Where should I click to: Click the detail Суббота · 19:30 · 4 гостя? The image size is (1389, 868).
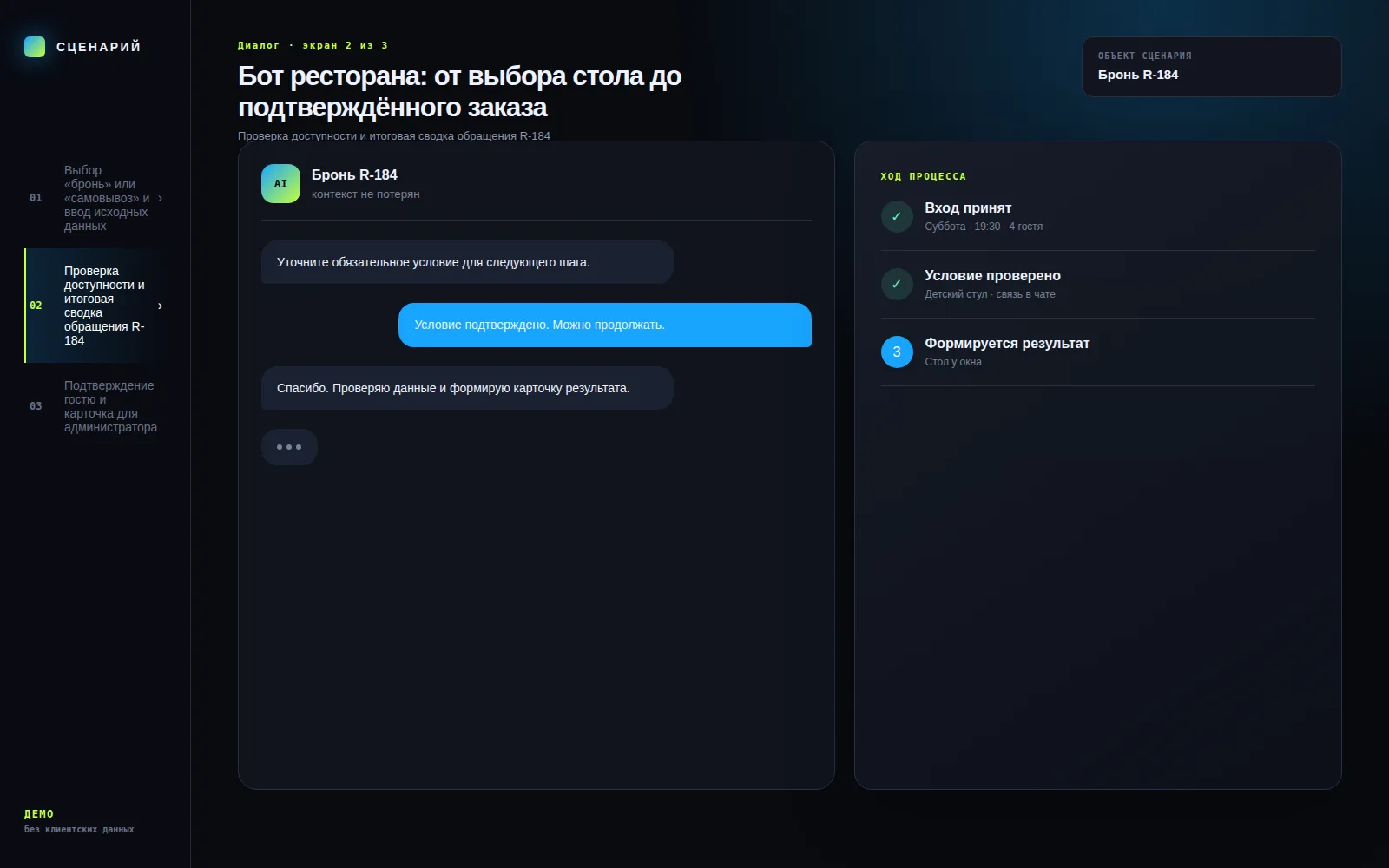coord(984,227)
